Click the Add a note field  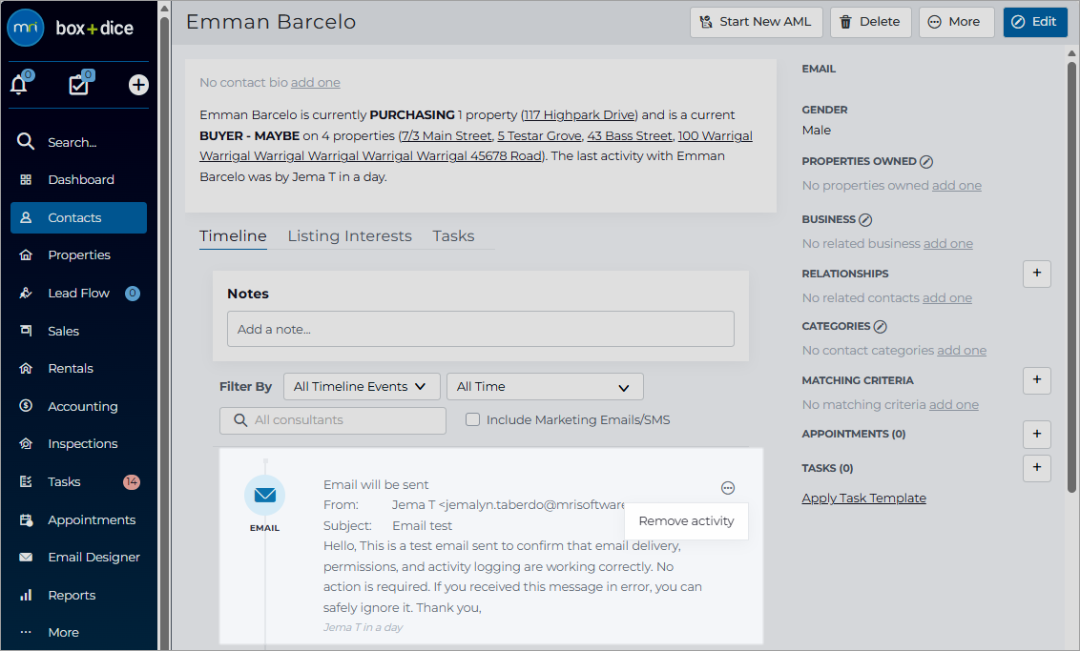480,329
